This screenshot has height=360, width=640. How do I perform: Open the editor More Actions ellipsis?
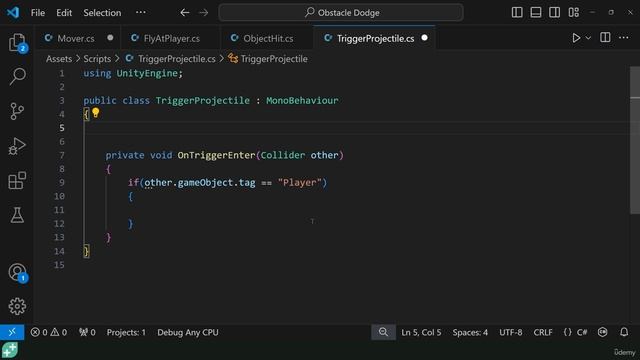point(624,38)
